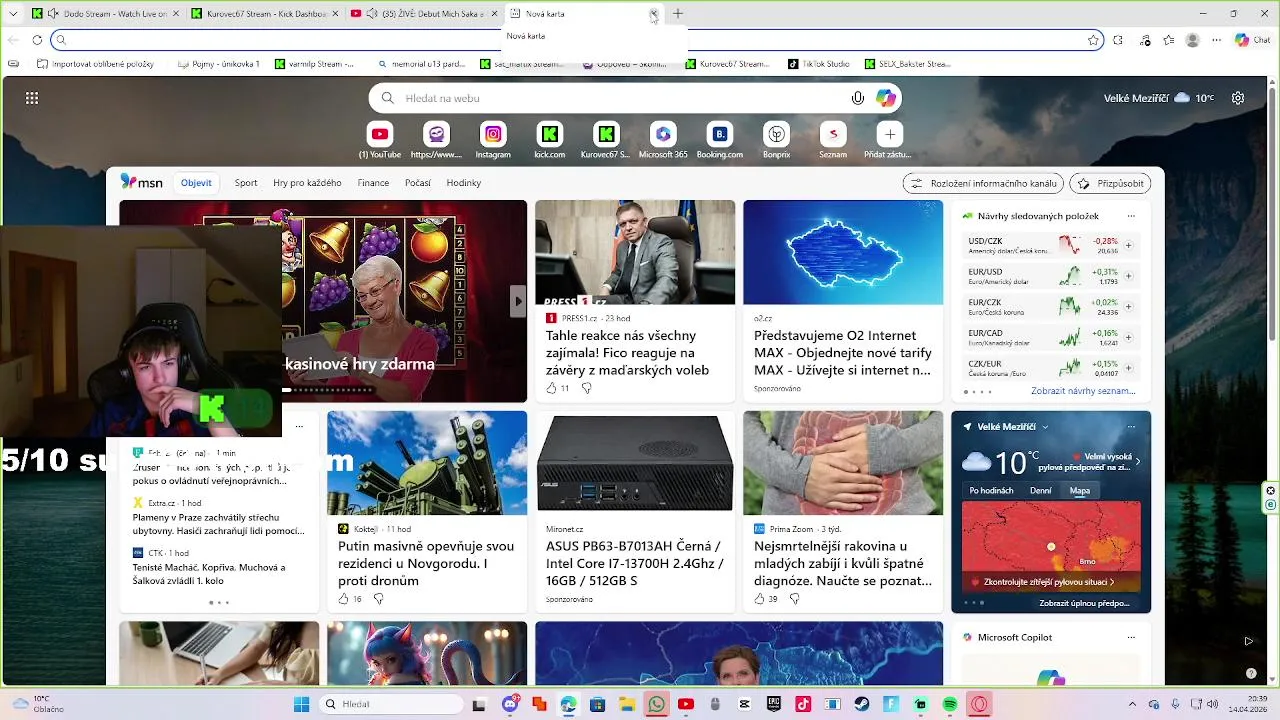This screenshot has width=1280, height=720.
Task: Switch to the Počasí feed tab
Action: 418,183
